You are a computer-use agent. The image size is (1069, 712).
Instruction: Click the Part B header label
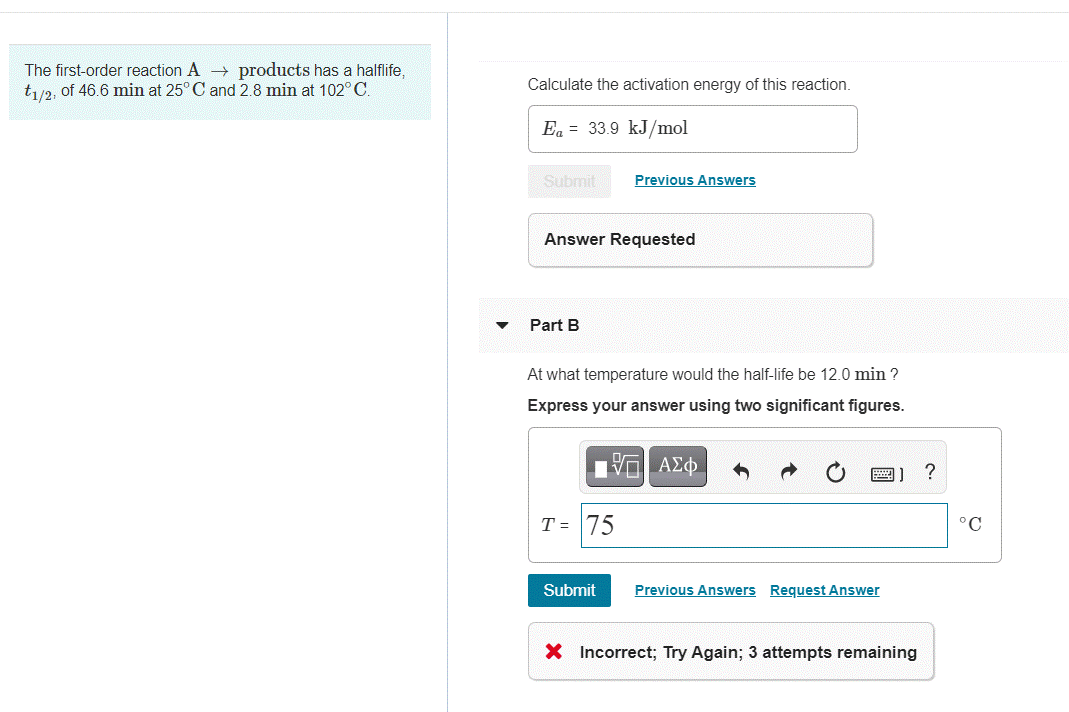556,325
